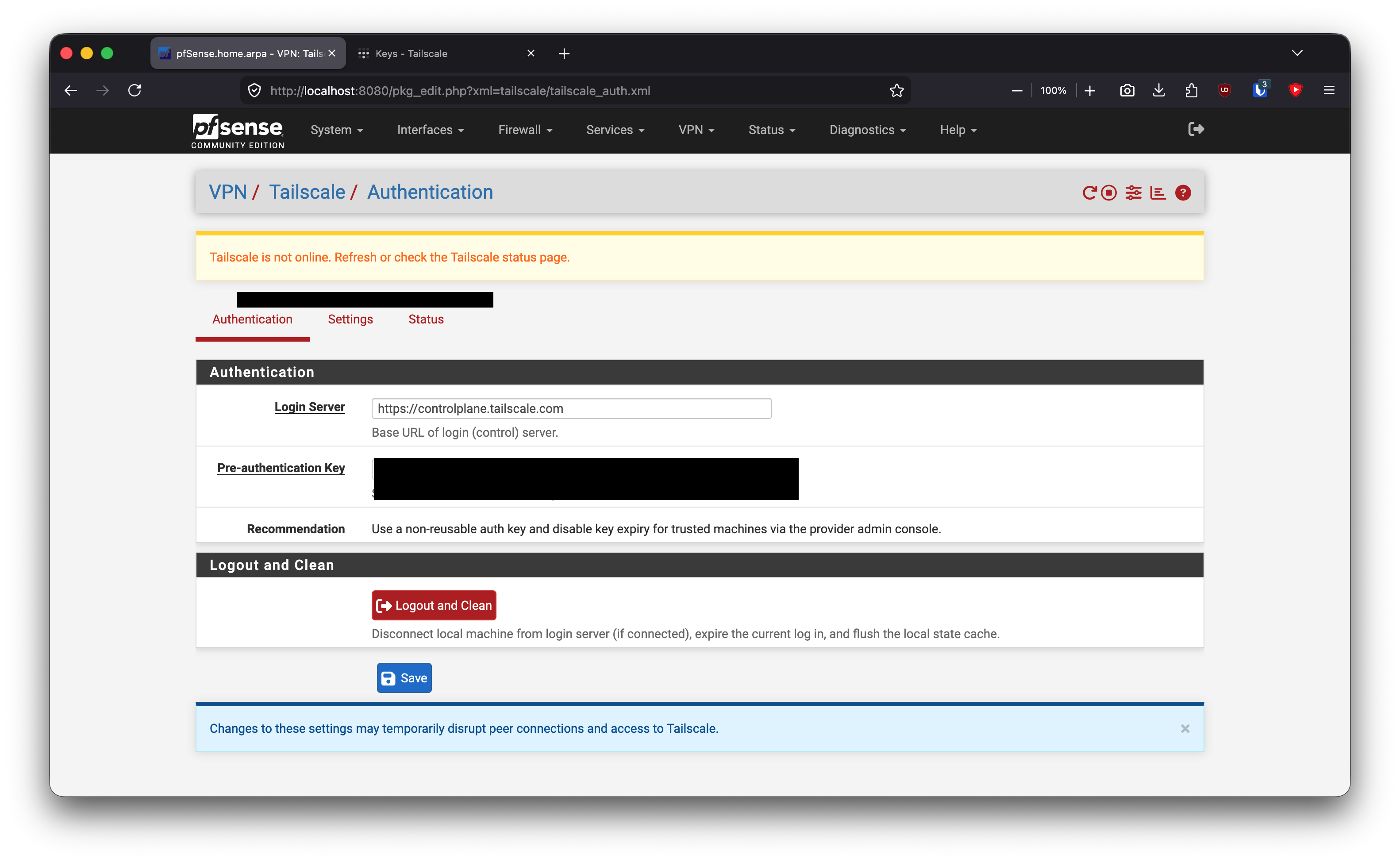Expand the System menu

(x=336, y=130)
